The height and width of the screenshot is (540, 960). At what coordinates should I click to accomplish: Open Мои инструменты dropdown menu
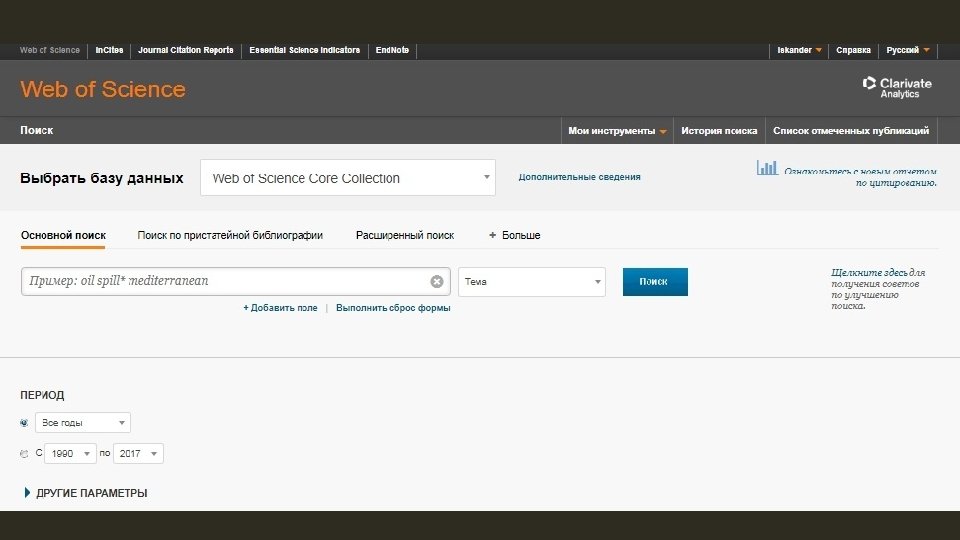[x=617, y=130]
